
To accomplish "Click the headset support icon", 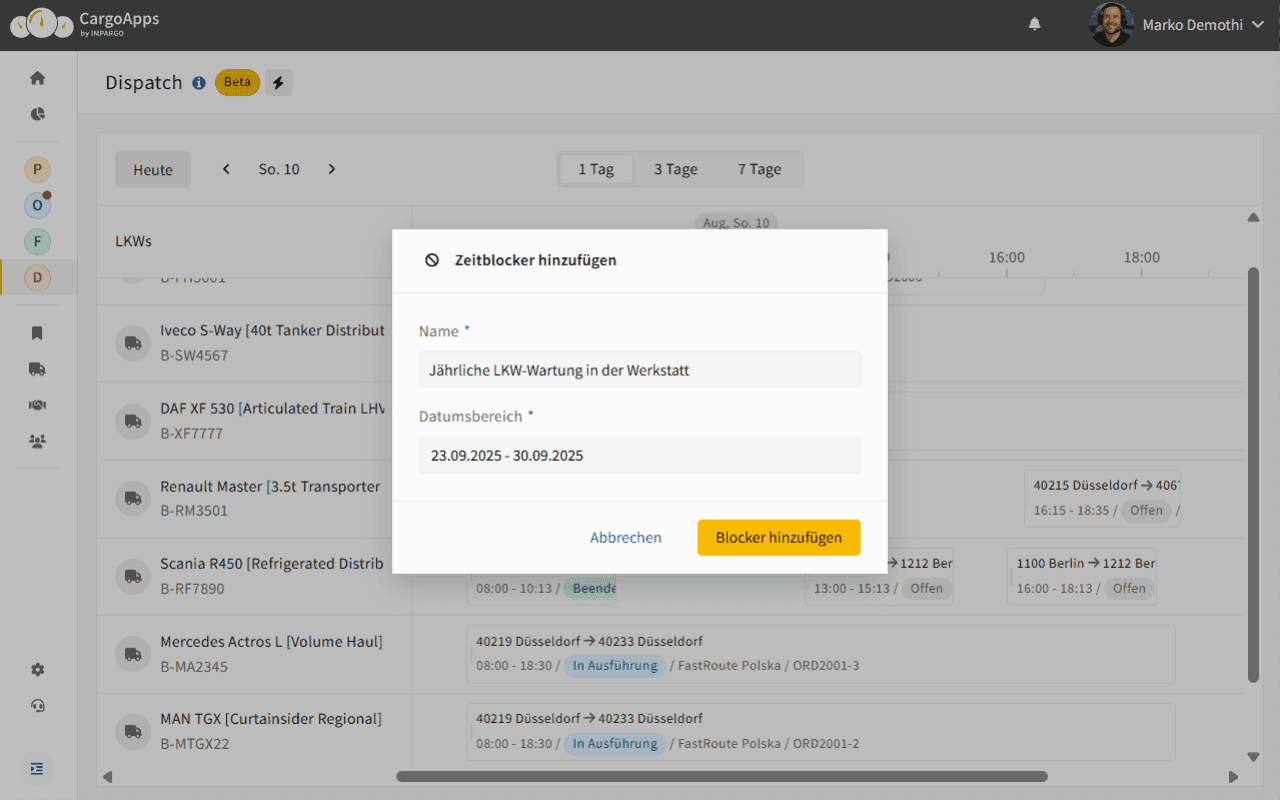I will click(38, 706).
